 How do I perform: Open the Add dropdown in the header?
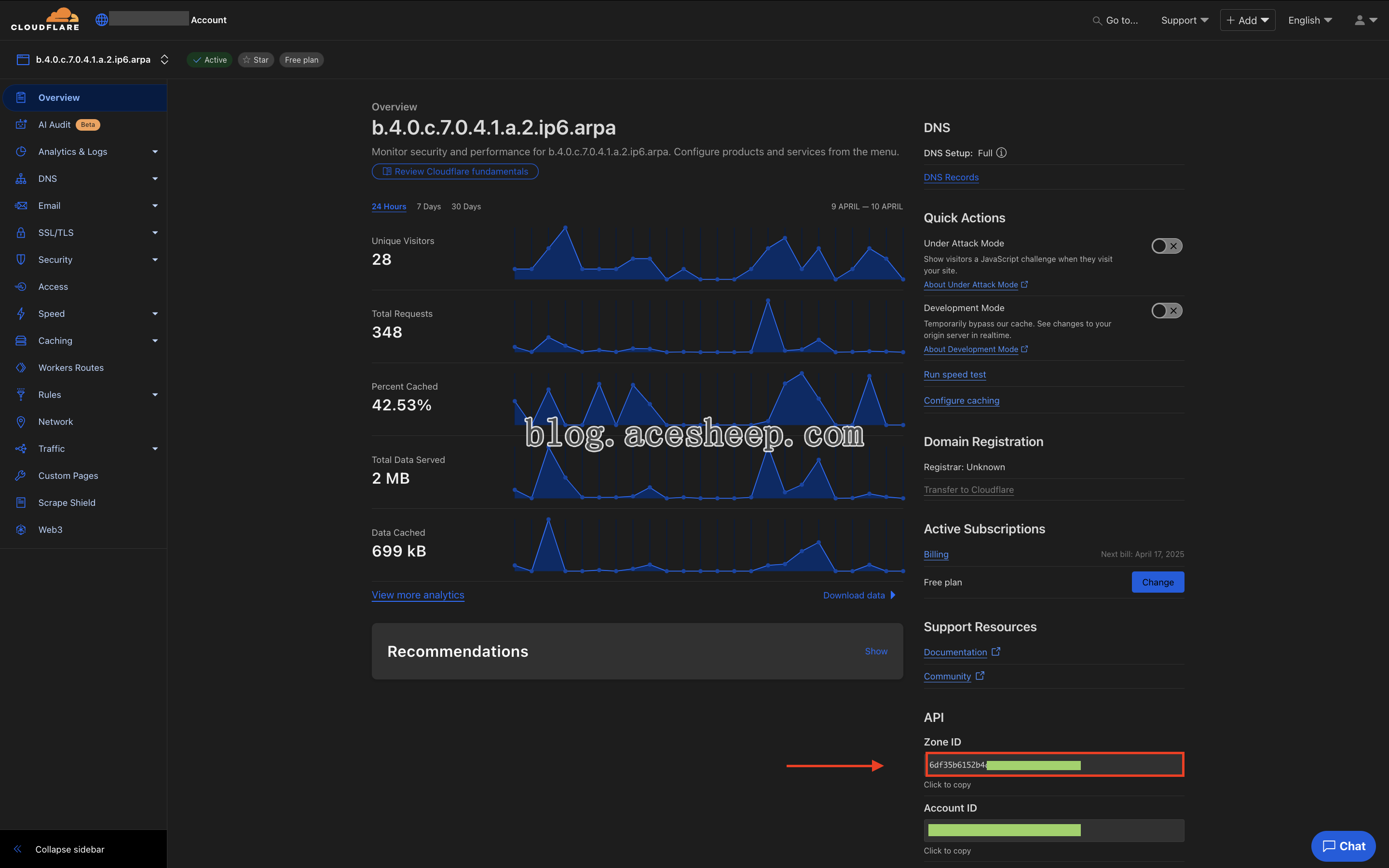1248,20
